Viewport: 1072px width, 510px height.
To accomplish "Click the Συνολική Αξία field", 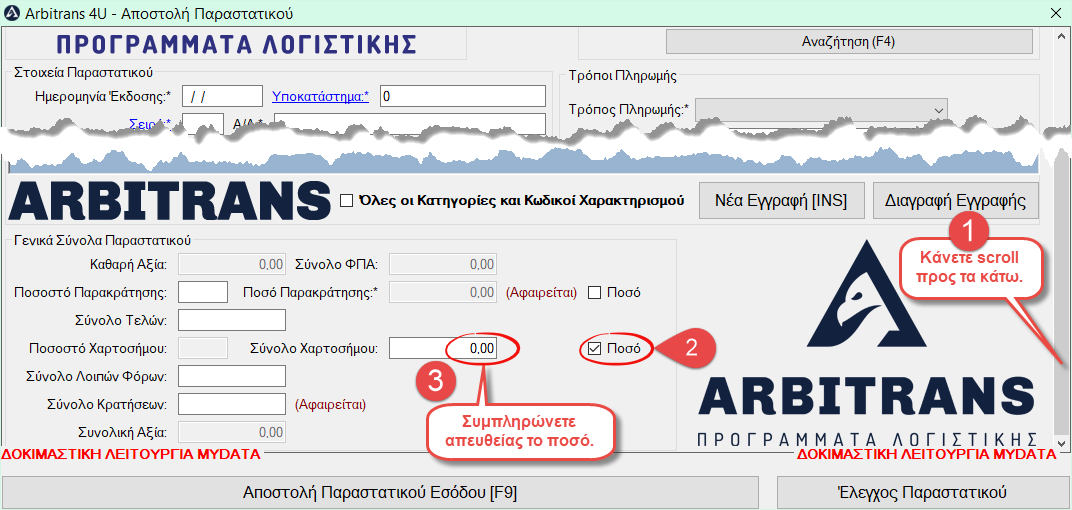I will [231, 432].
